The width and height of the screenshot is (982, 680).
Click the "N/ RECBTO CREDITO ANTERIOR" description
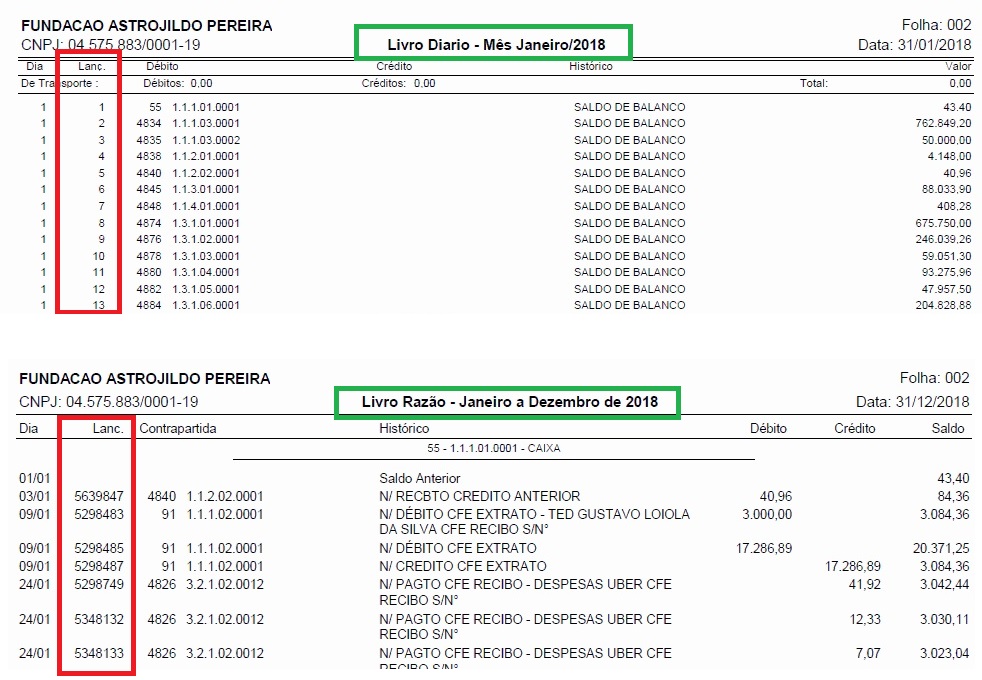click(x=480, y=497)
